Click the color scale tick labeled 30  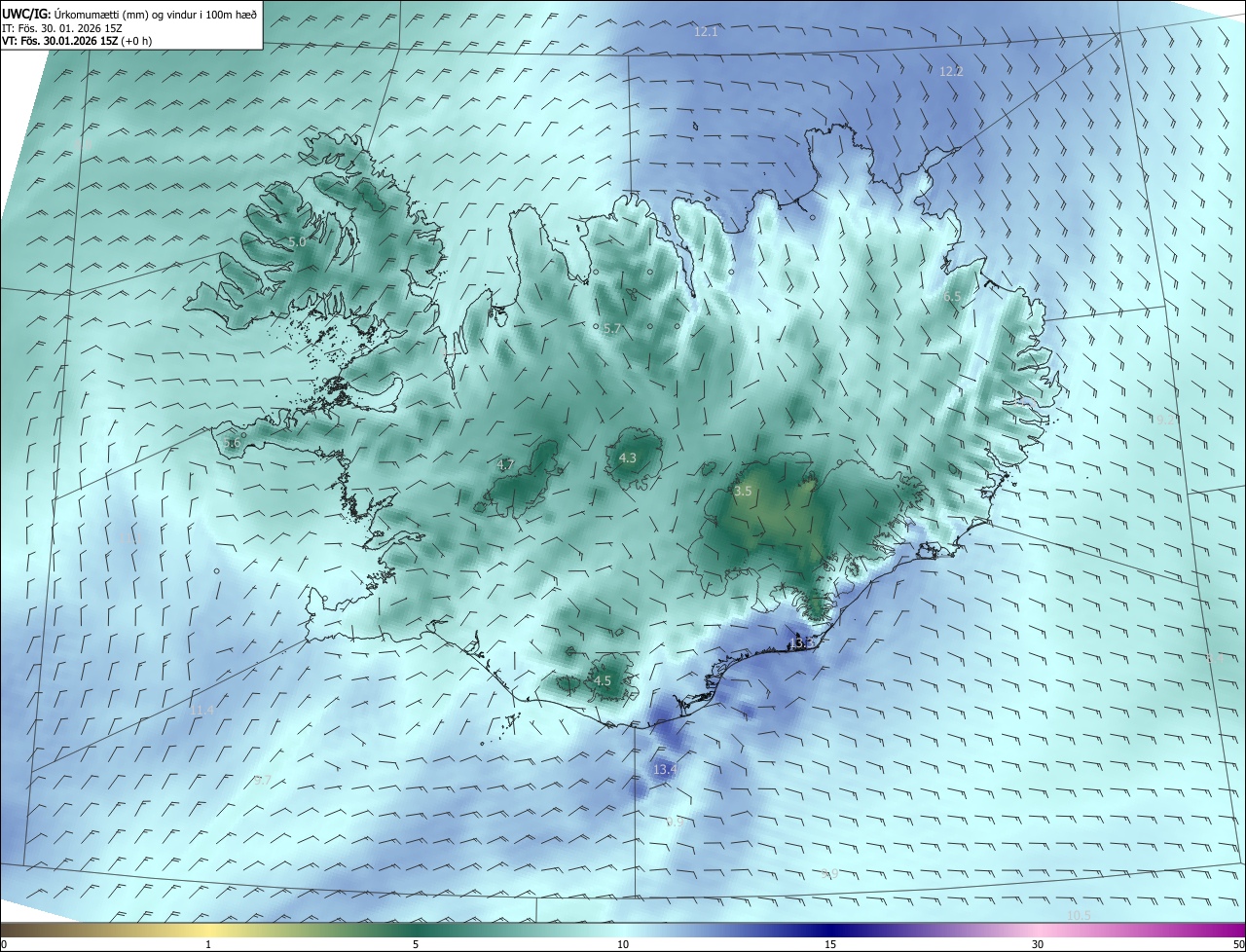click(x=1038, y=944)
